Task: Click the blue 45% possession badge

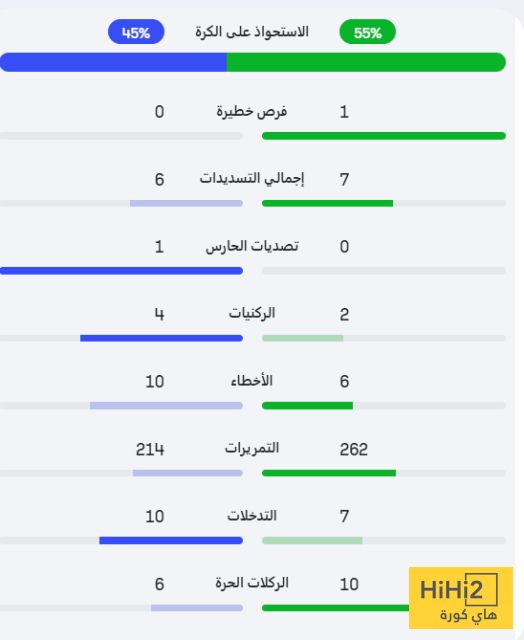Action: tap(136, 32)
